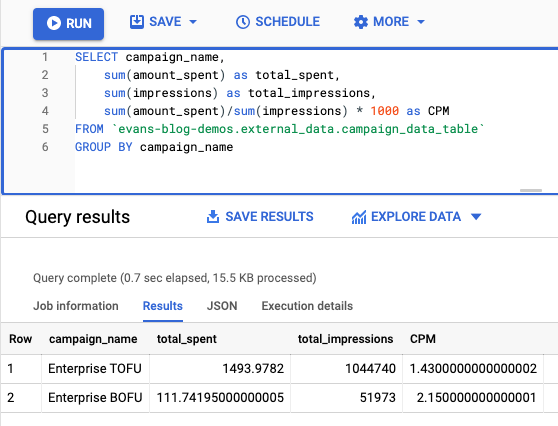
Task: Click the table name evans-blog-demos.external_data.campaign_data_table
Action: click(298, 129)
